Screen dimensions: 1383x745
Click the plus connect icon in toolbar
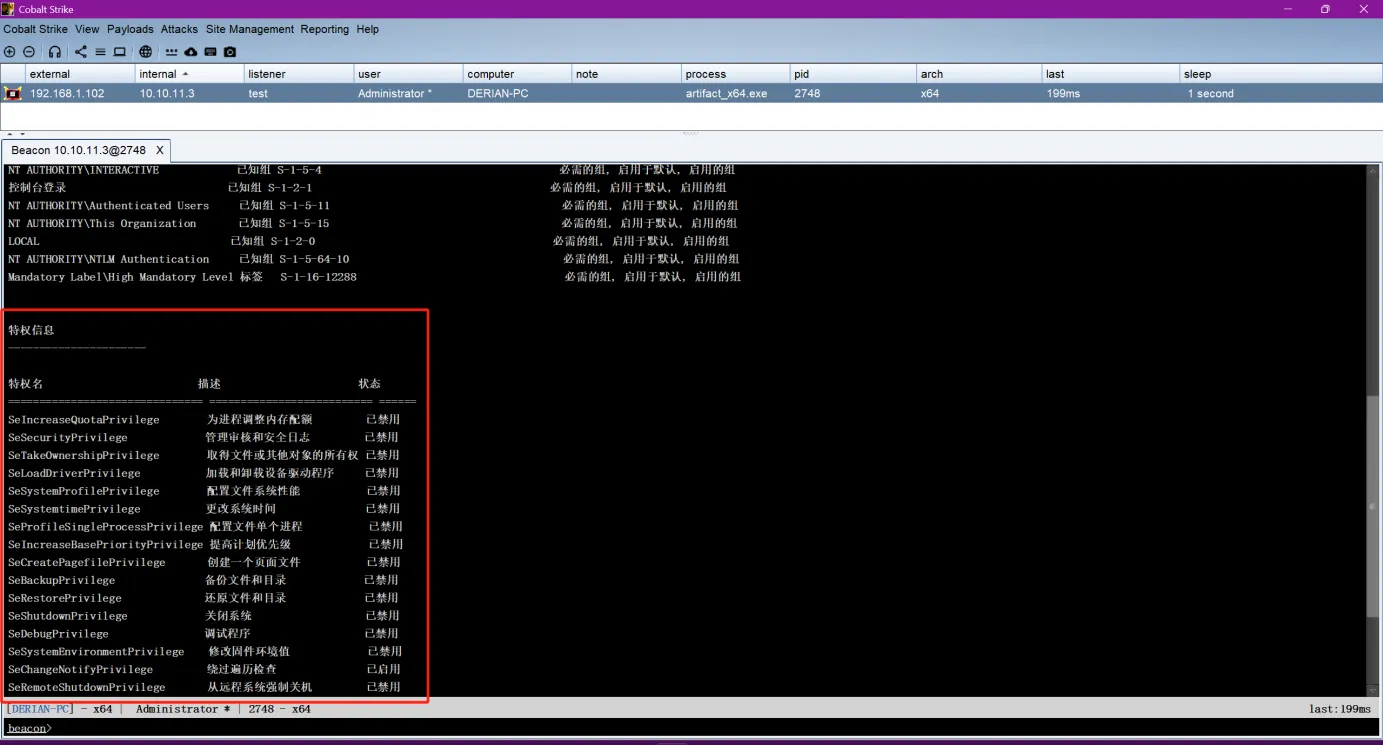click(x=10, y=52)
